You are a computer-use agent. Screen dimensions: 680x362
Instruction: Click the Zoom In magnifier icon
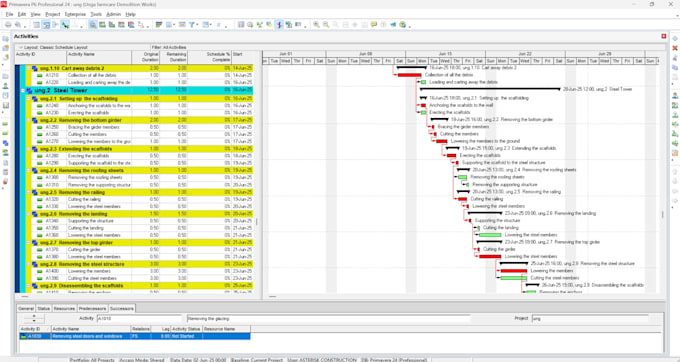pyautogui.click(x=317, y=25)
